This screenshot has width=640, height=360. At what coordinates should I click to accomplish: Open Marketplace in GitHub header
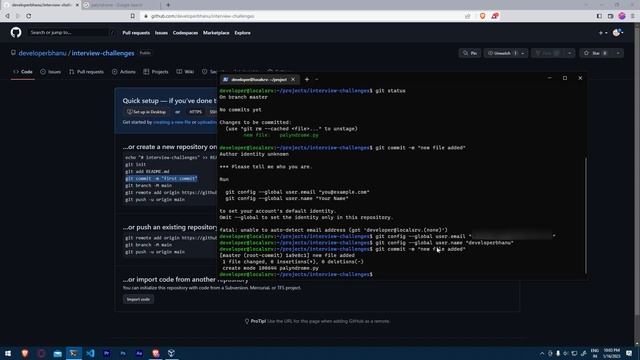pyautogui.click(x=216, y=33)
